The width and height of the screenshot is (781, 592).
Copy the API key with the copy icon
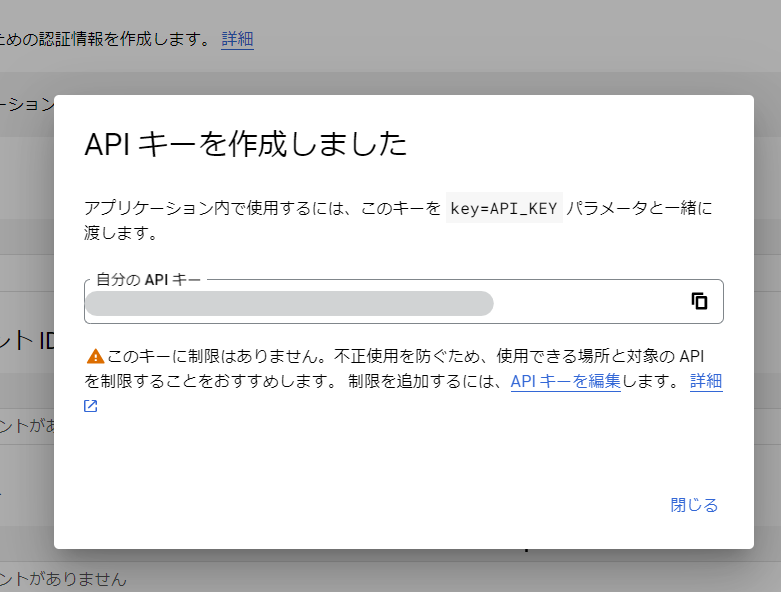click(x=699, y=301)
